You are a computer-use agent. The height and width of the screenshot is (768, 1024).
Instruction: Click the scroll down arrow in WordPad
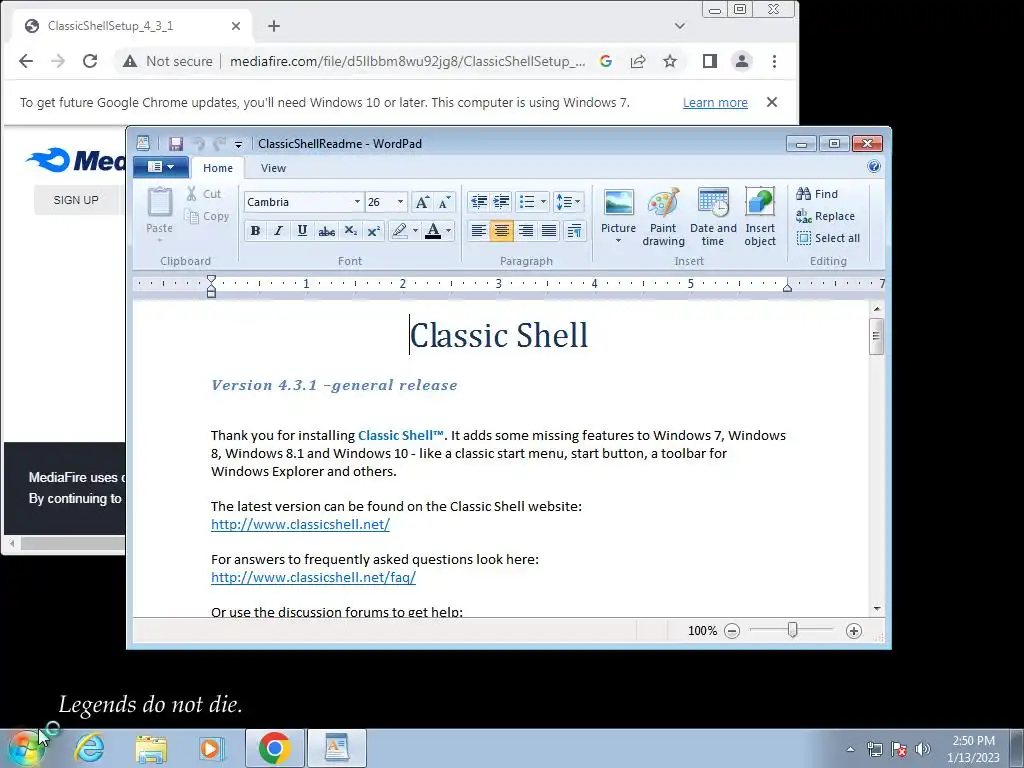[x=876, y=608]
